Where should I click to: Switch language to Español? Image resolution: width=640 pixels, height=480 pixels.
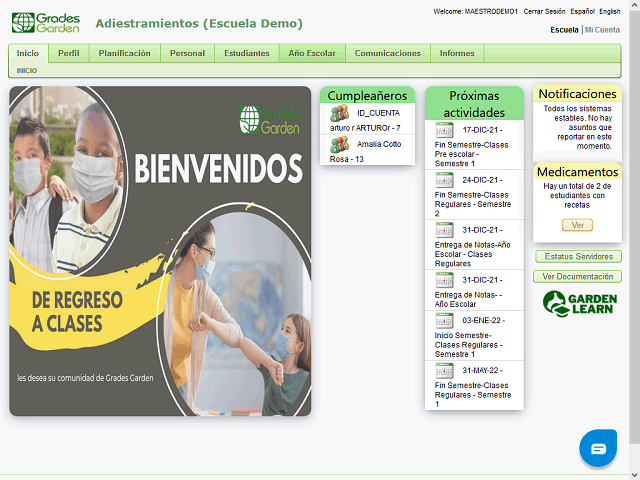582,11
